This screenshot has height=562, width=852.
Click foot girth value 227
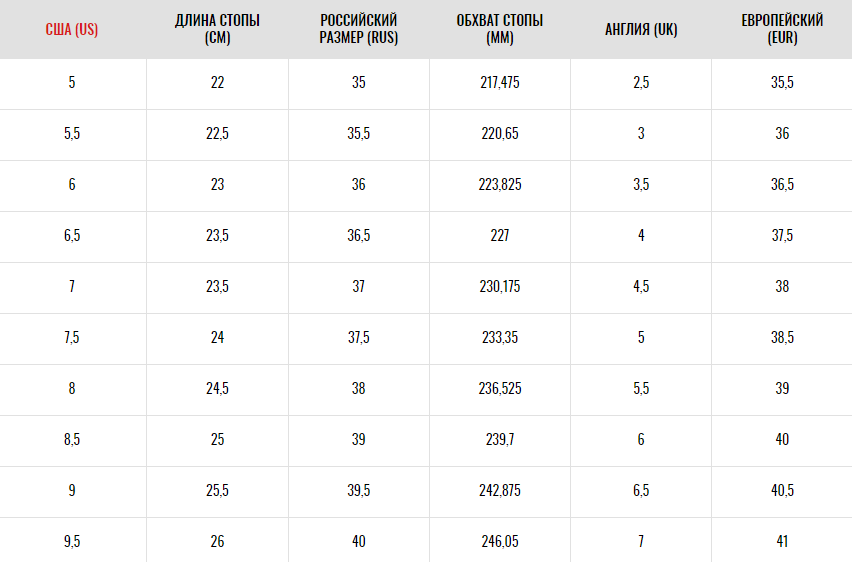(x=500, y=236)
